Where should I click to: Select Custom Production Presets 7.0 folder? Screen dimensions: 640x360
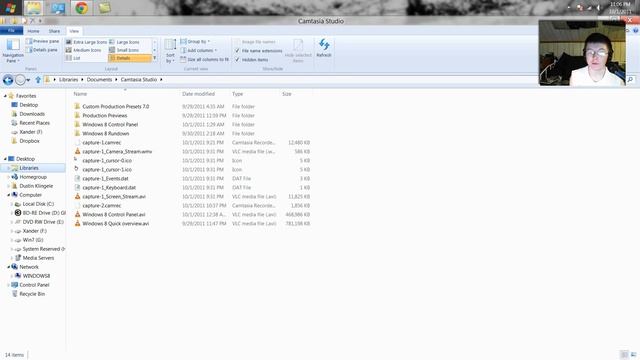(x=116, y=107)
